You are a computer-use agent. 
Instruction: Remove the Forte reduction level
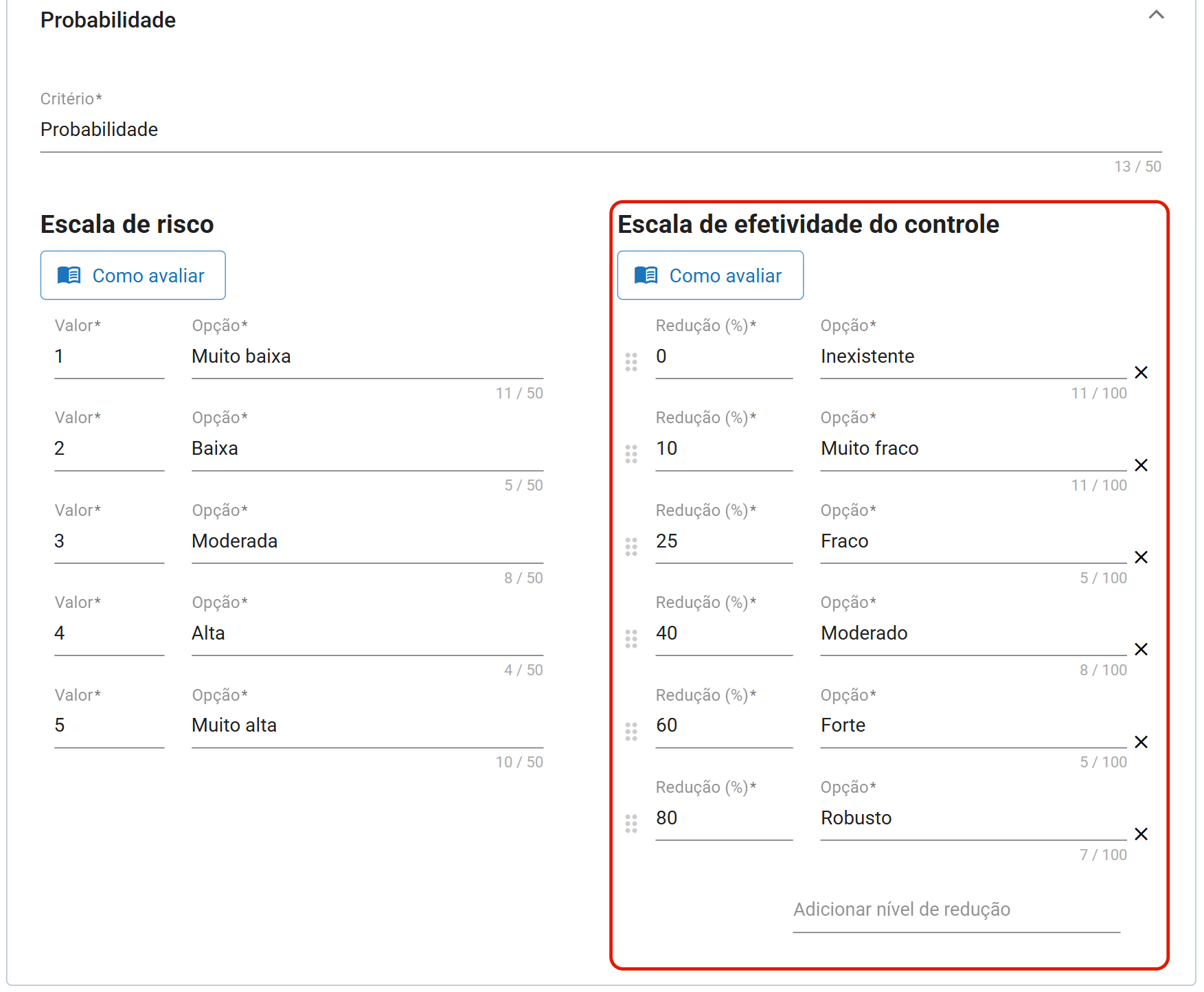(x=1141, y=742)
